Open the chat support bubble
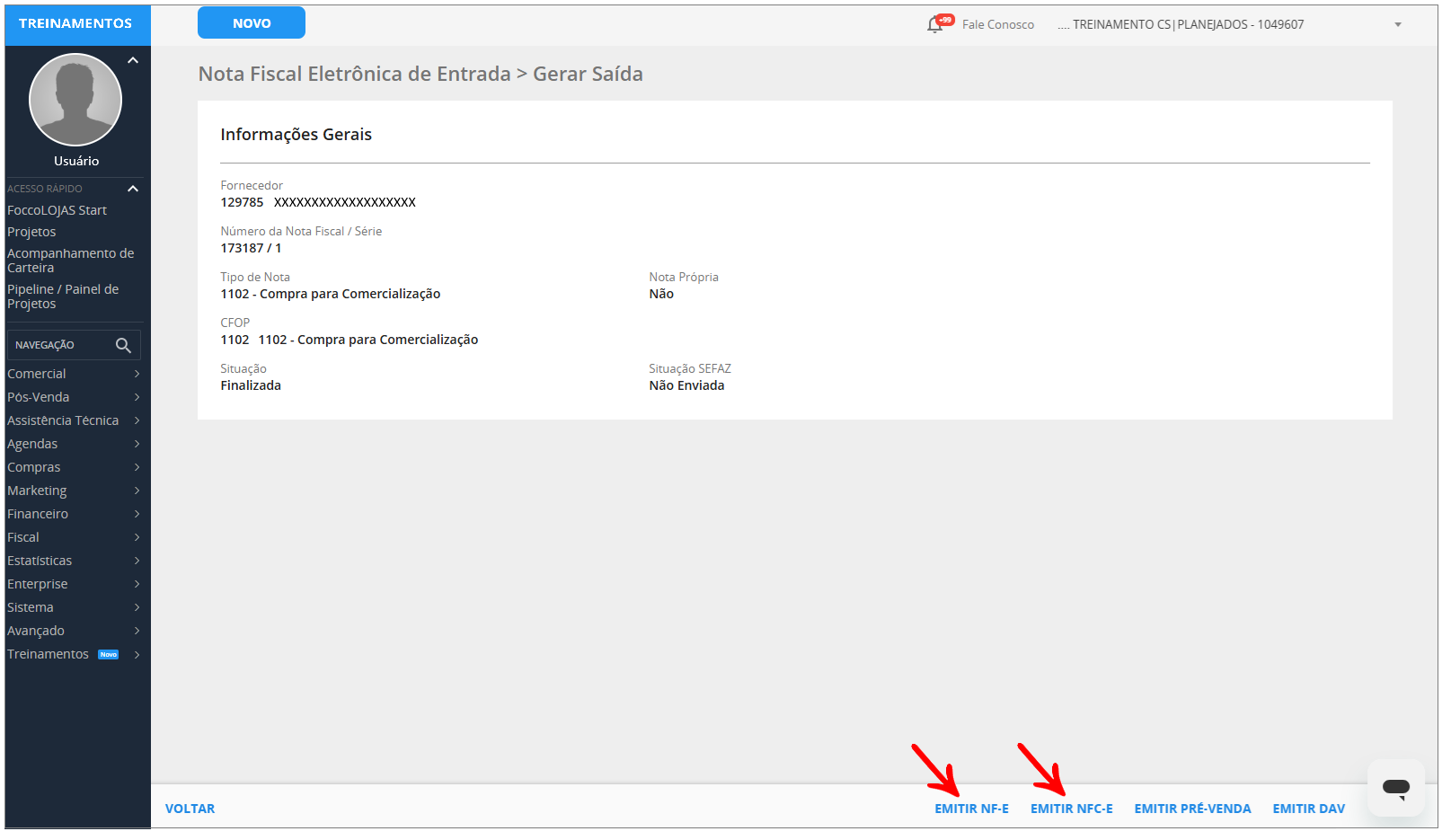The height and width of the screenshot is (840, 1451). point(1395,788)
